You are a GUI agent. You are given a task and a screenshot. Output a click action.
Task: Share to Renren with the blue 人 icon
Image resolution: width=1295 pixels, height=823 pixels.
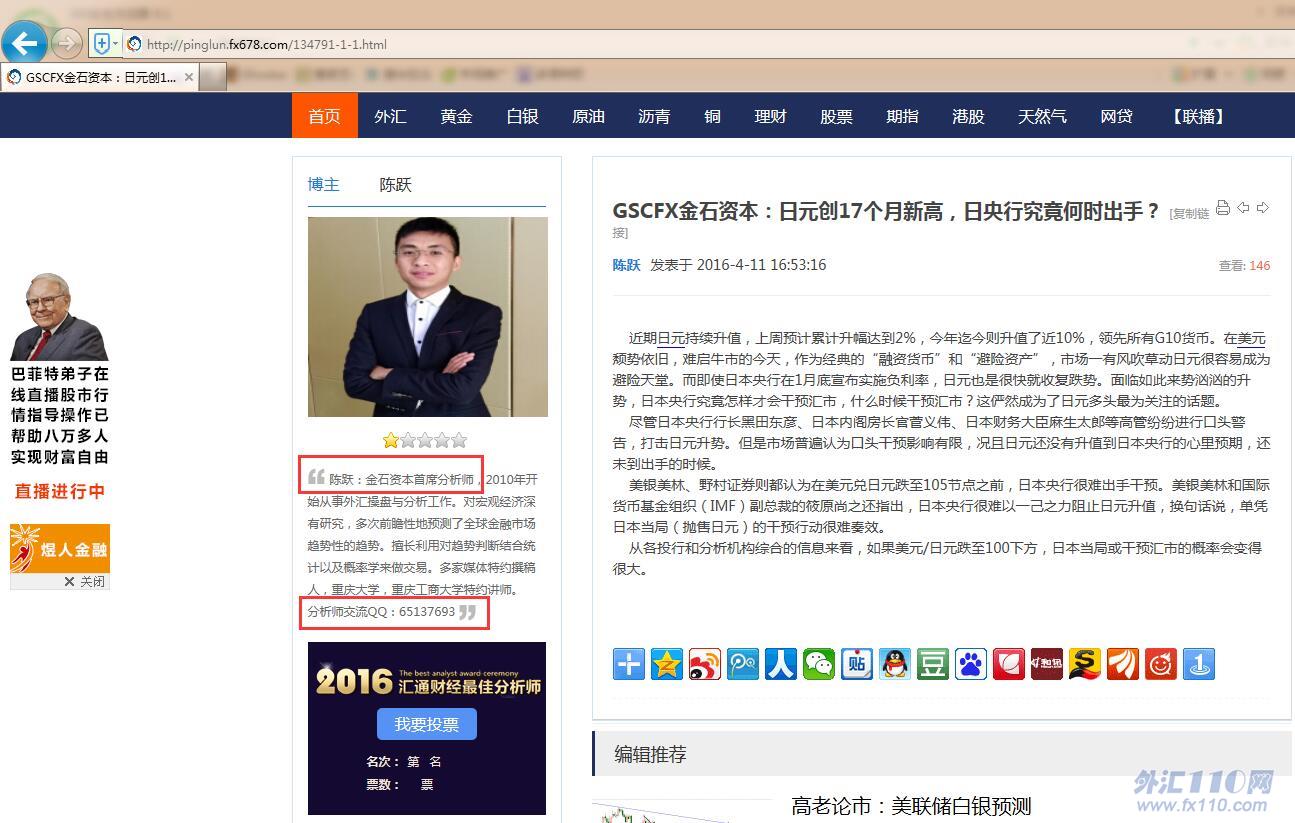coord(781,664)
